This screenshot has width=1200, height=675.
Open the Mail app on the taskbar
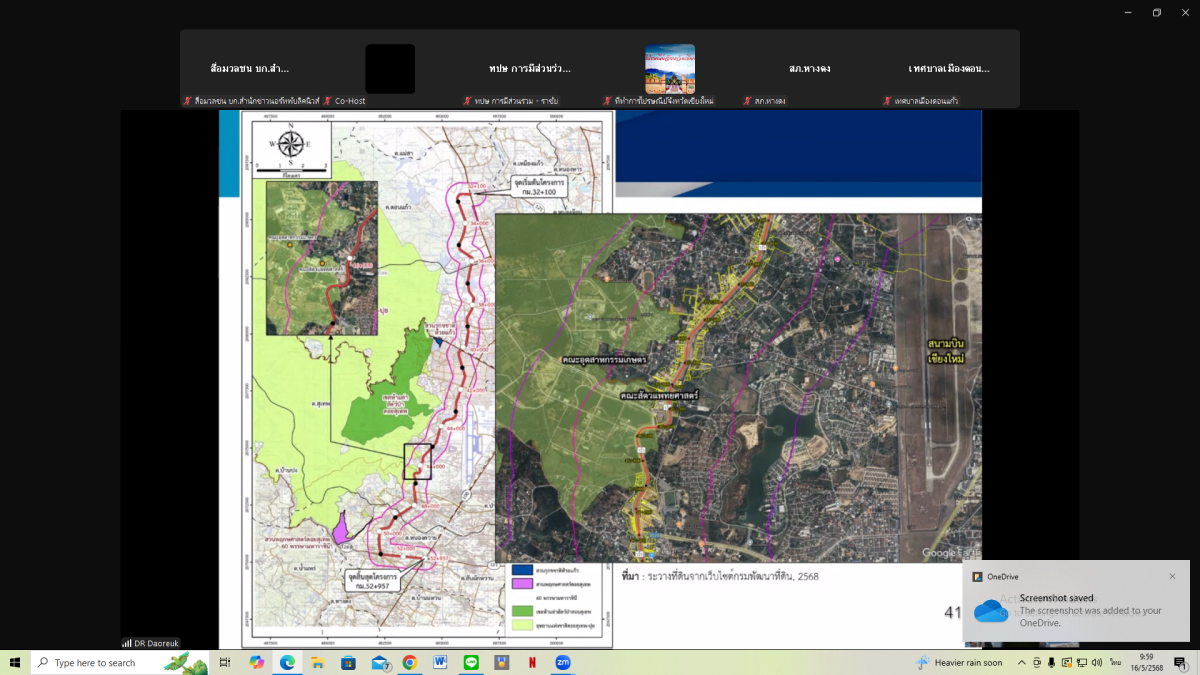[x=380, y=662]
